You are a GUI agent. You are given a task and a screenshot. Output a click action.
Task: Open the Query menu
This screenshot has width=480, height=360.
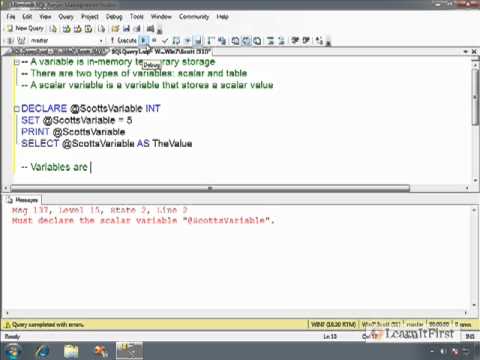[66, 17]
